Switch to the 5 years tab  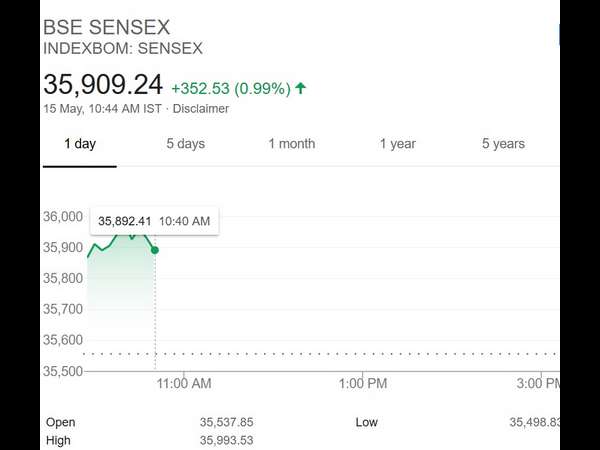[503, 144]
